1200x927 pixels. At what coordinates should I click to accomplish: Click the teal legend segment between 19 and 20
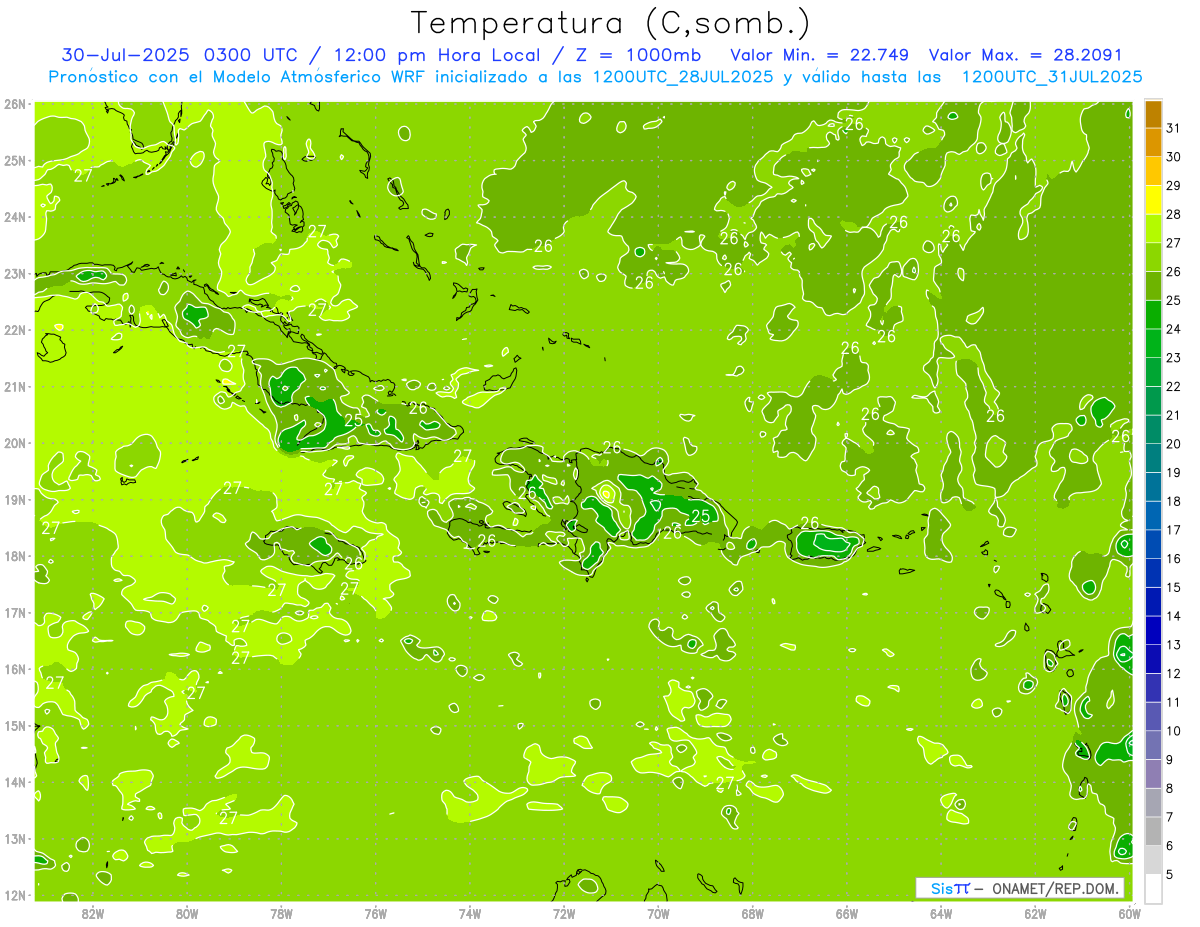pos(1153,459)
